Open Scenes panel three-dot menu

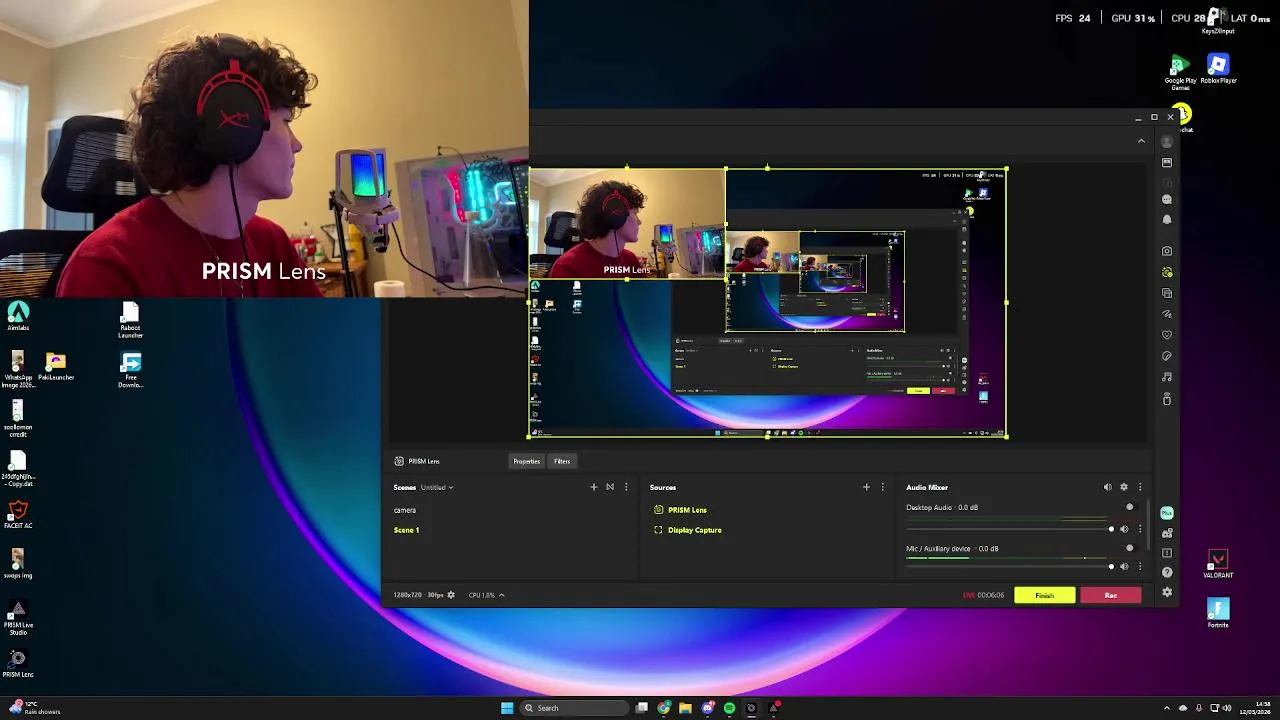tap(626, 487)
